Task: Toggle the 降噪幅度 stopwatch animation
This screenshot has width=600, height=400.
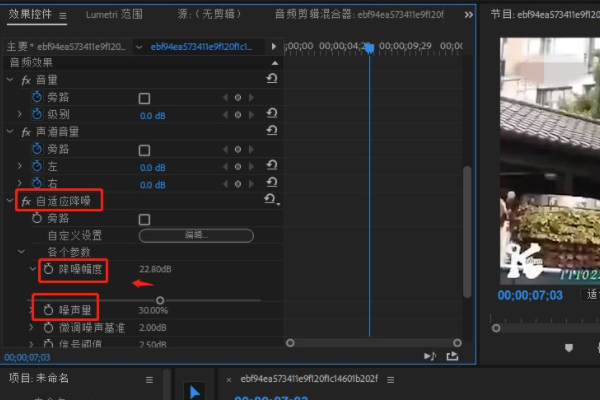Action: [48, 269]
